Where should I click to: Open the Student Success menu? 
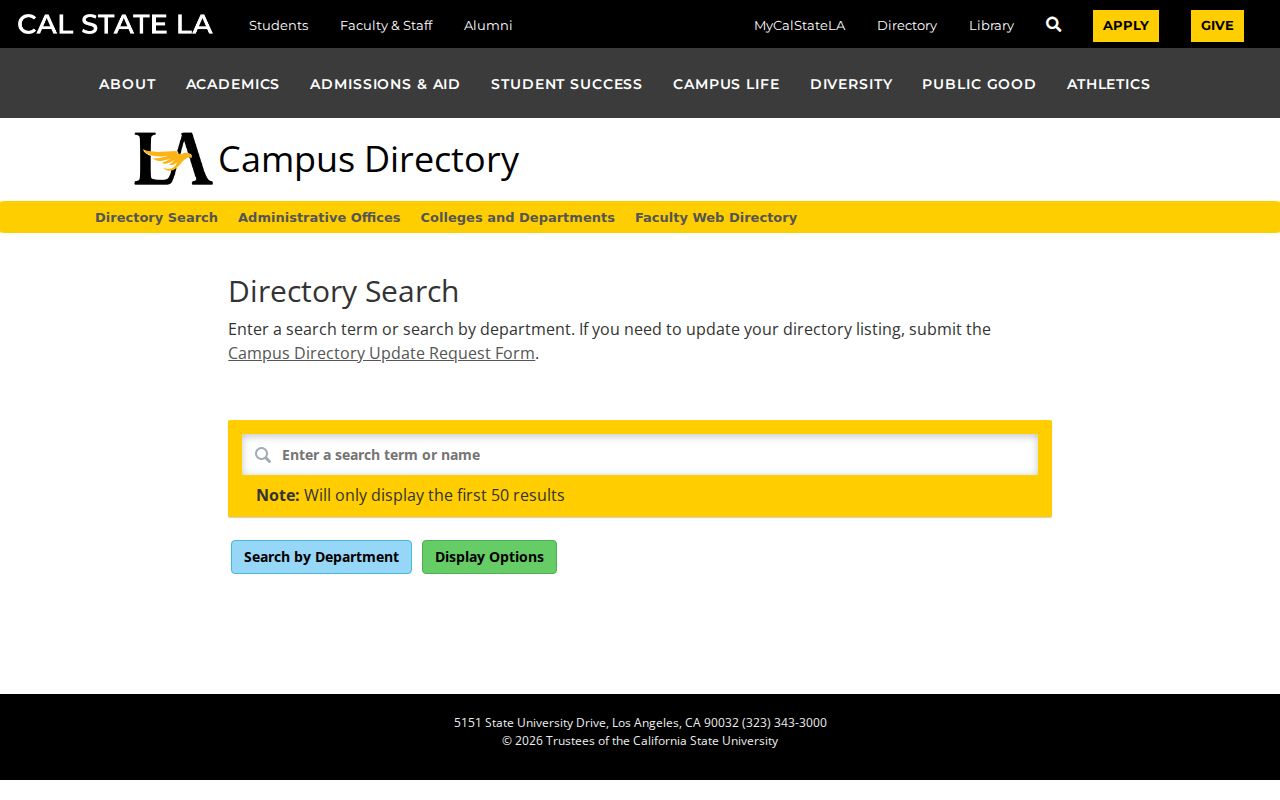567,84
